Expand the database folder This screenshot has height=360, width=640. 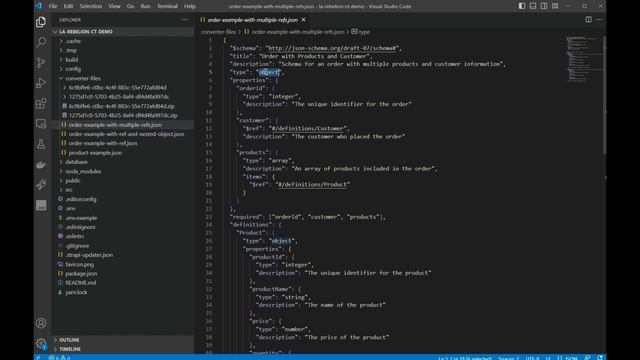[123, 162]
